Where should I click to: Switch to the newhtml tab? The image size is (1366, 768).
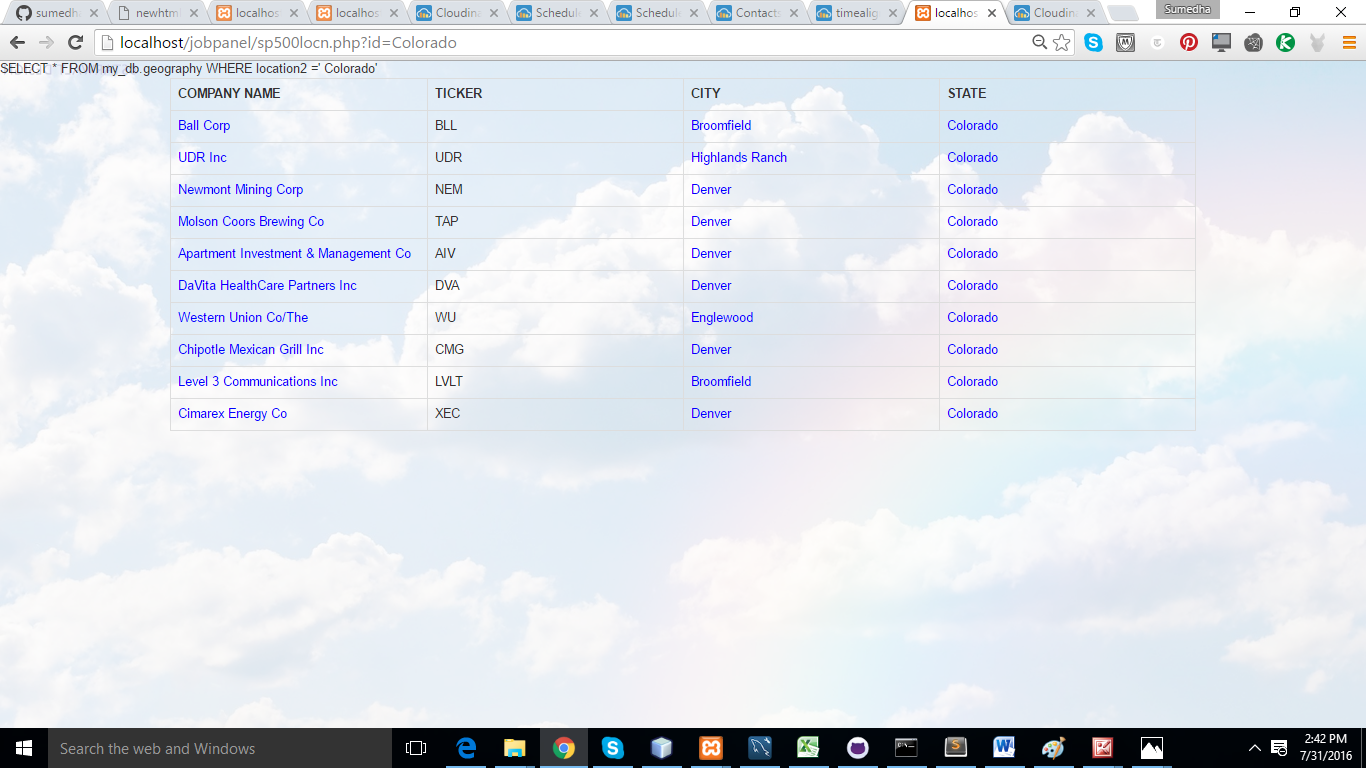point(155,14)
